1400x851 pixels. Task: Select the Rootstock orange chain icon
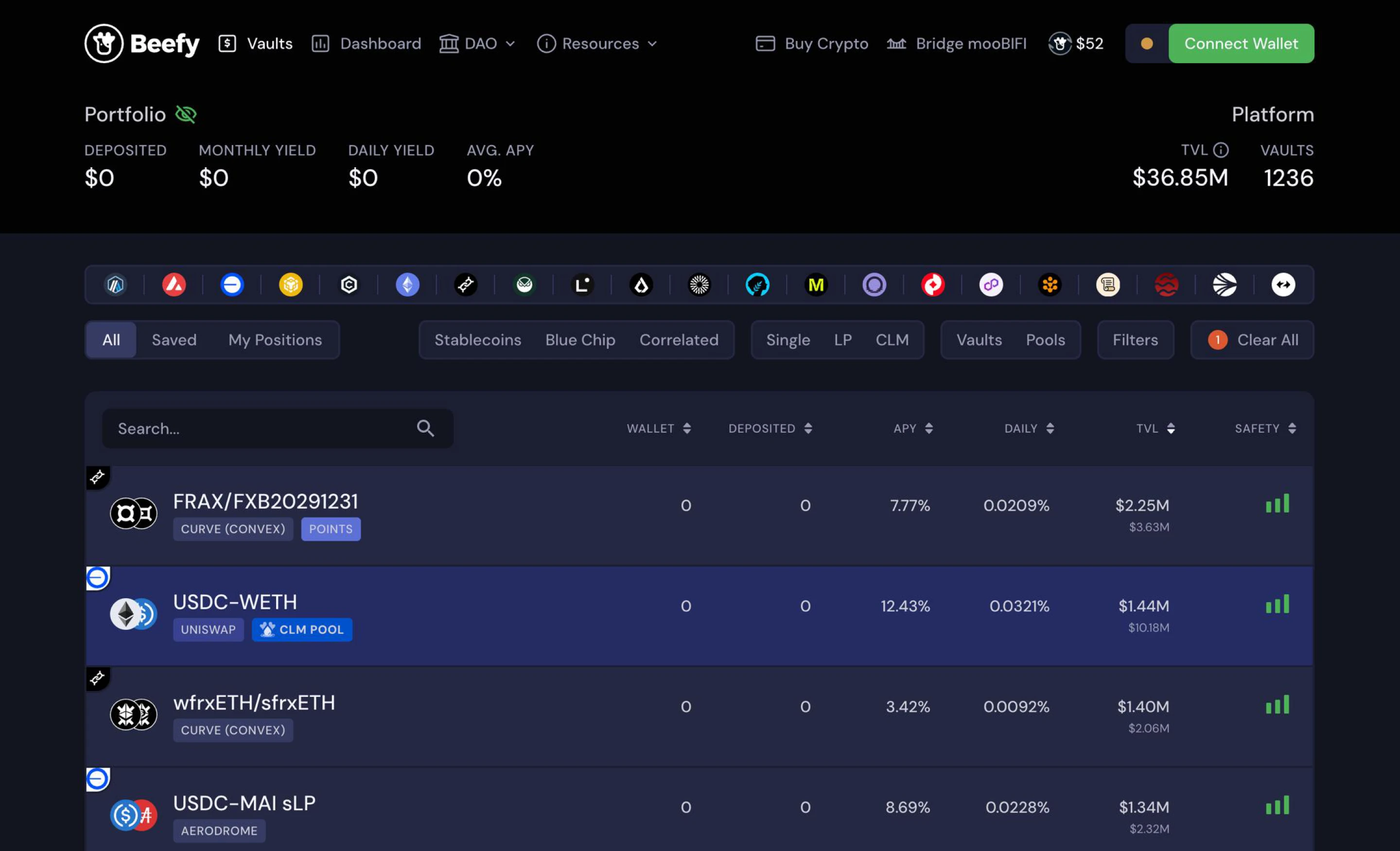1050,284
